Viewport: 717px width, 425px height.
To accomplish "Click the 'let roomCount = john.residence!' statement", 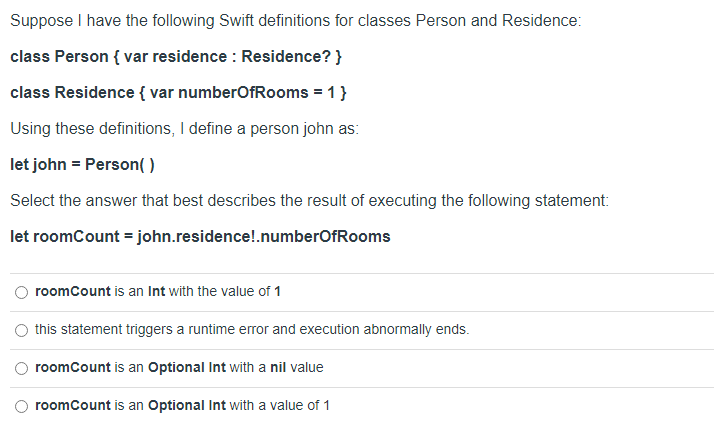I will tap(200, 237).
